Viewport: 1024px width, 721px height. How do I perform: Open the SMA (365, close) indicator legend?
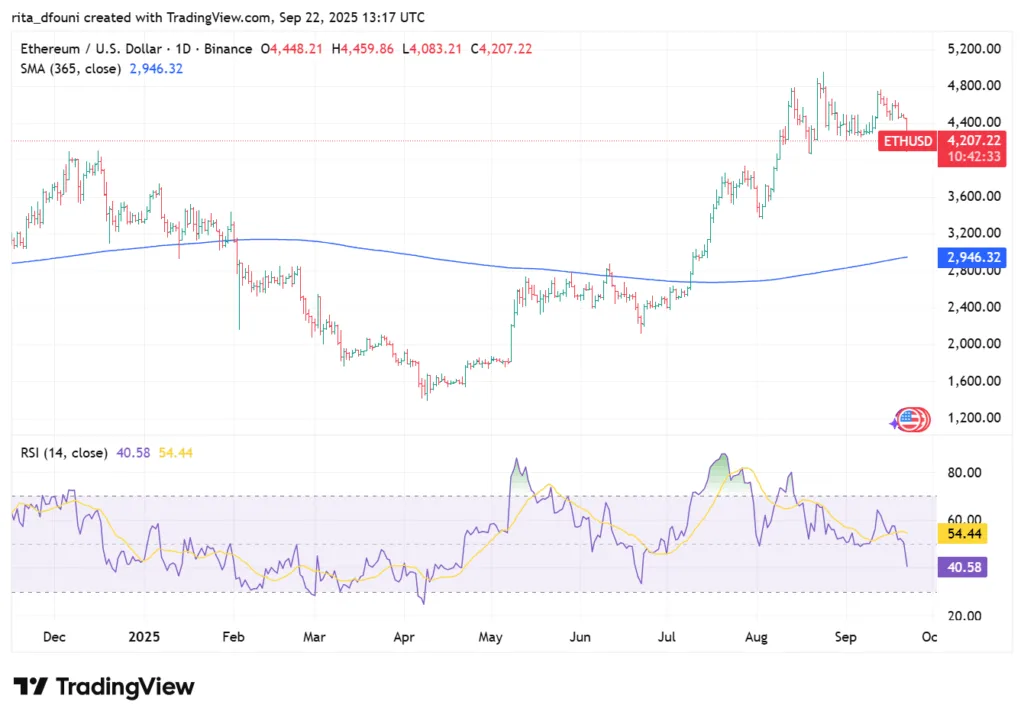70,68
